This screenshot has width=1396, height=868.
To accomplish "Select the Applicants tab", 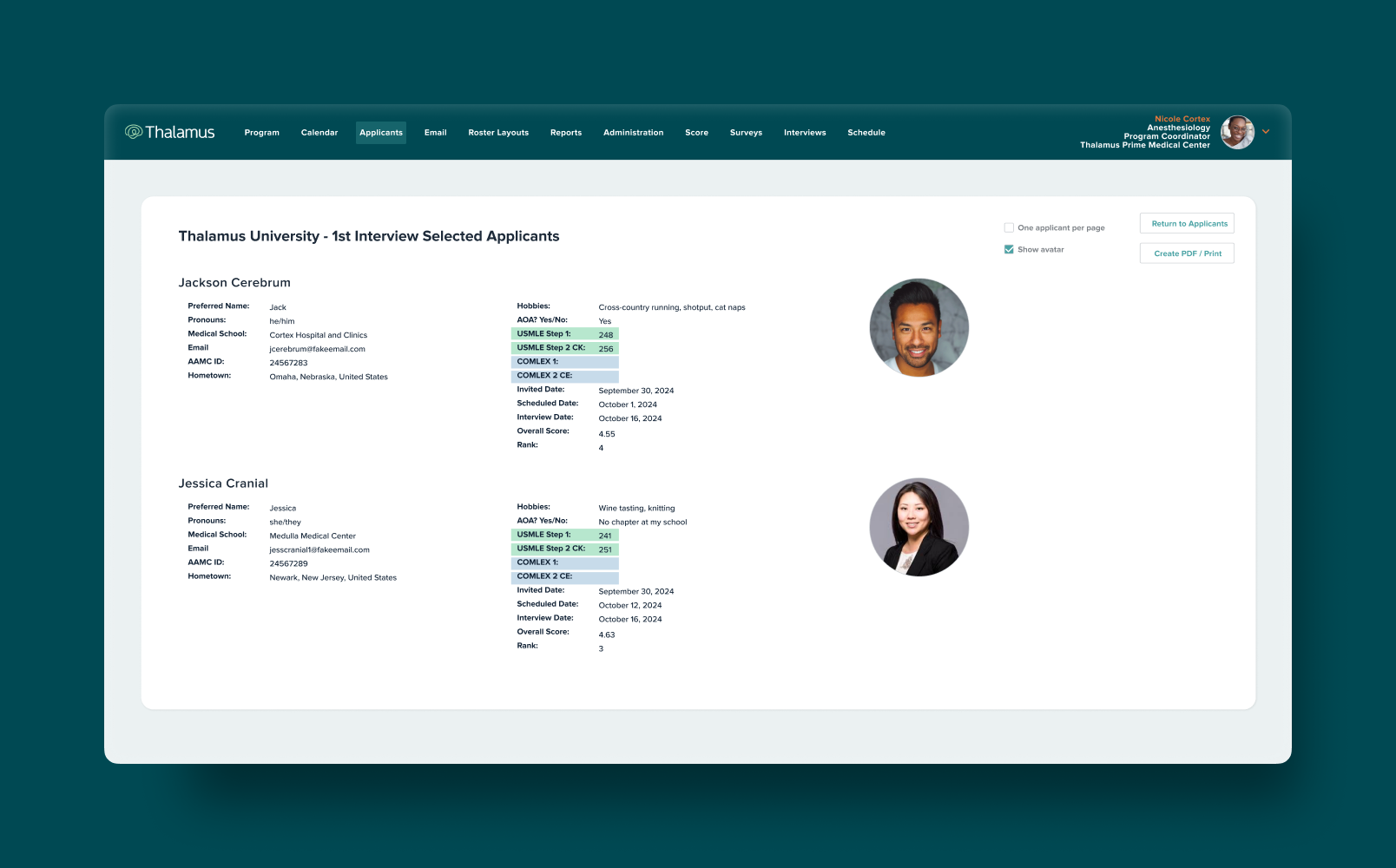I will click(x=381, y=133).
